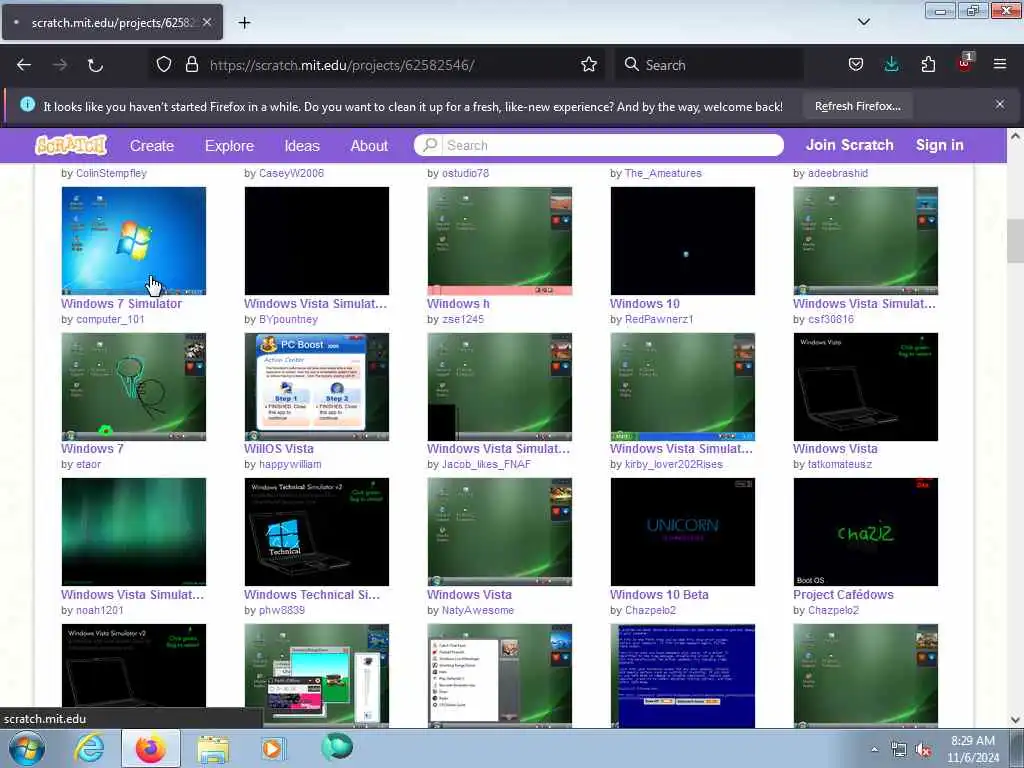Open Windows Vista by tatkomateusz title link

[835, 449]
